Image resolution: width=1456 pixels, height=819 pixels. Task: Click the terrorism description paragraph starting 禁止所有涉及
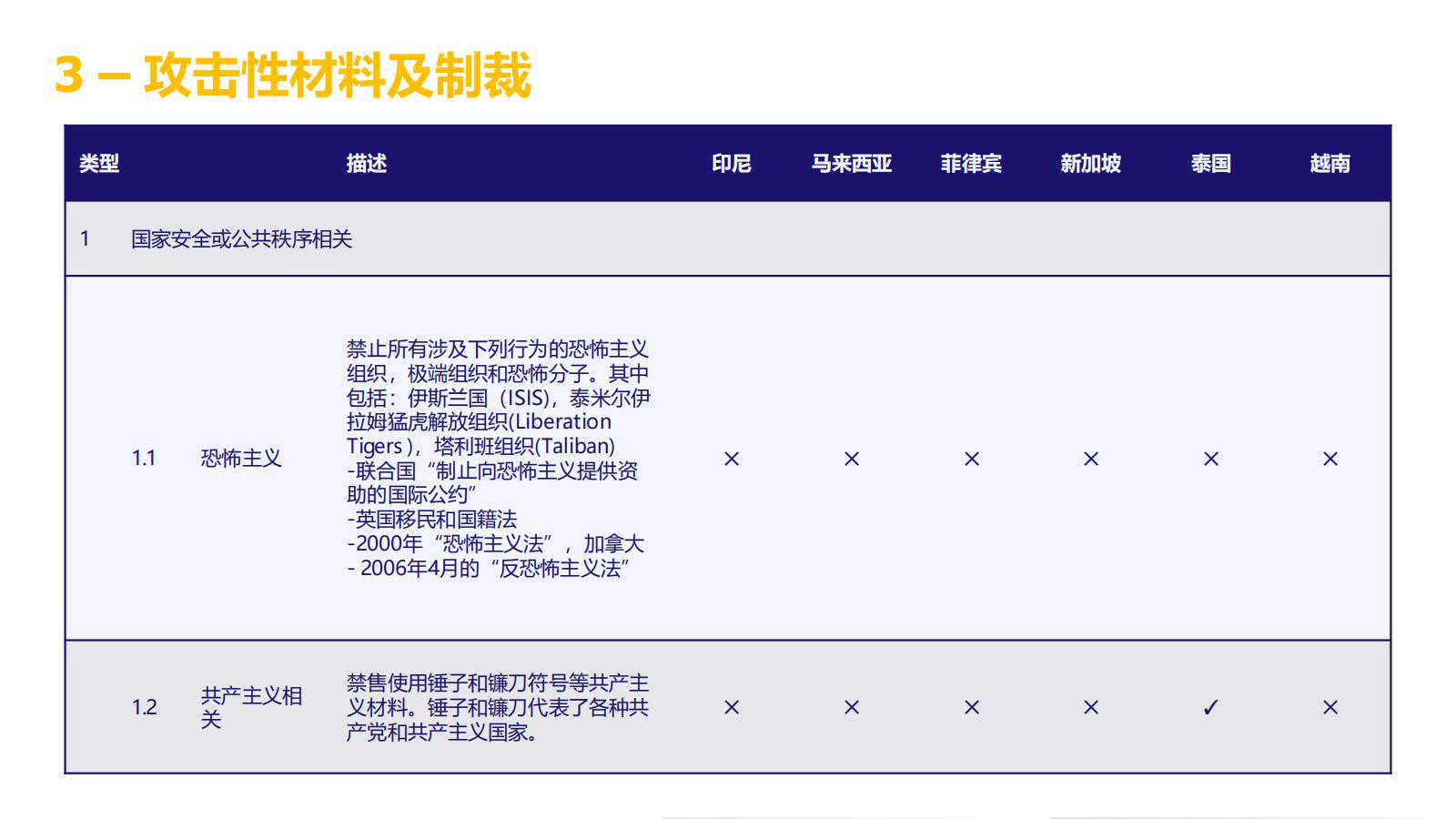(x=499, y=458)
